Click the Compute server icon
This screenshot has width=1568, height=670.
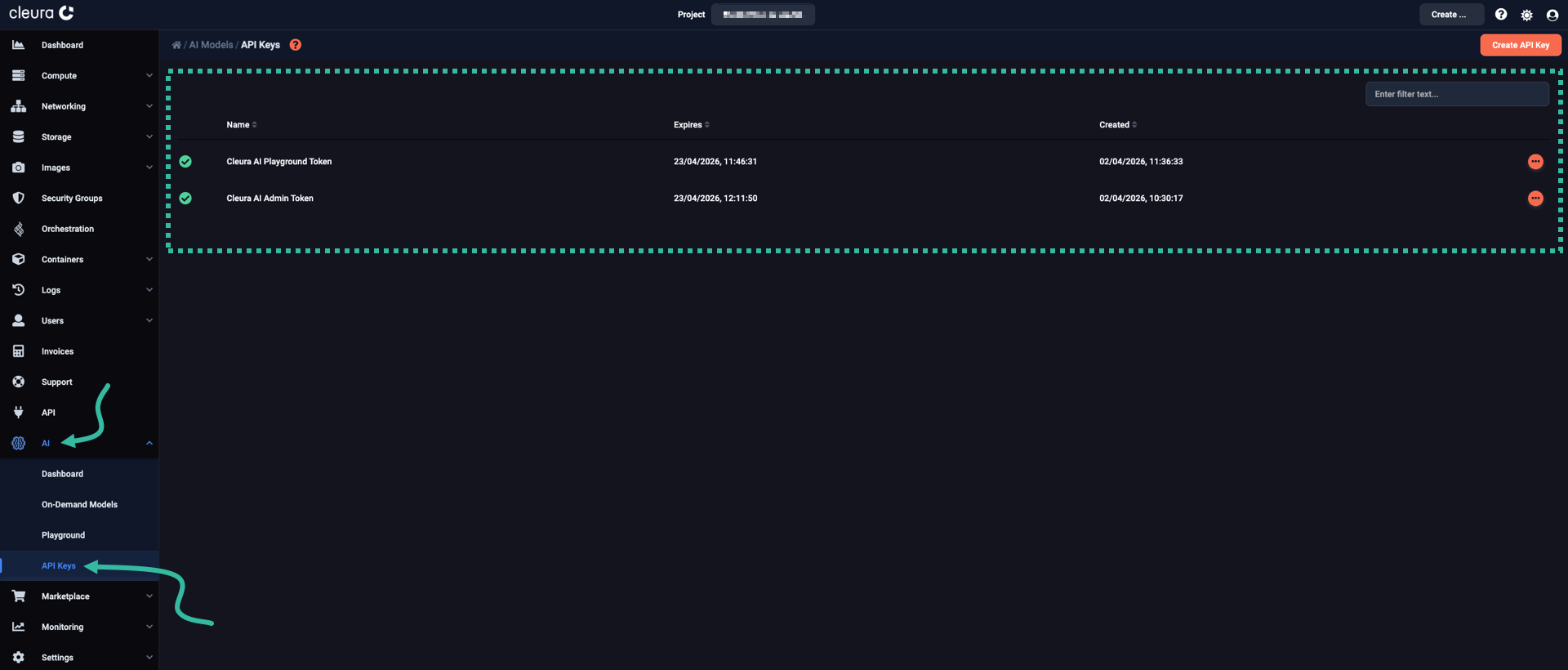pyautogui.click(x=18, y=75)
